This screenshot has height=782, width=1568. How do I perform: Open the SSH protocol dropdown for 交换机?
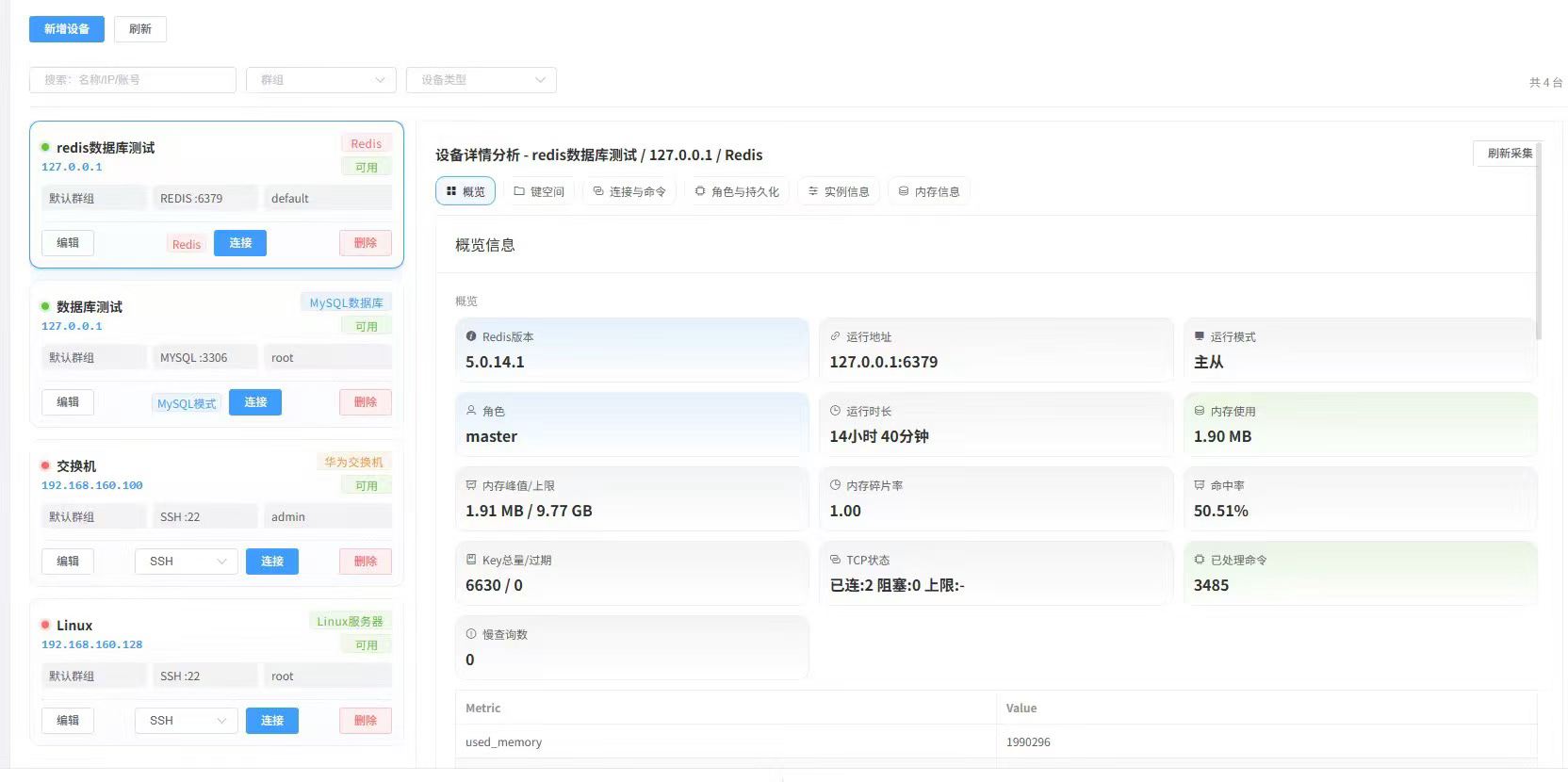point(188,562)
